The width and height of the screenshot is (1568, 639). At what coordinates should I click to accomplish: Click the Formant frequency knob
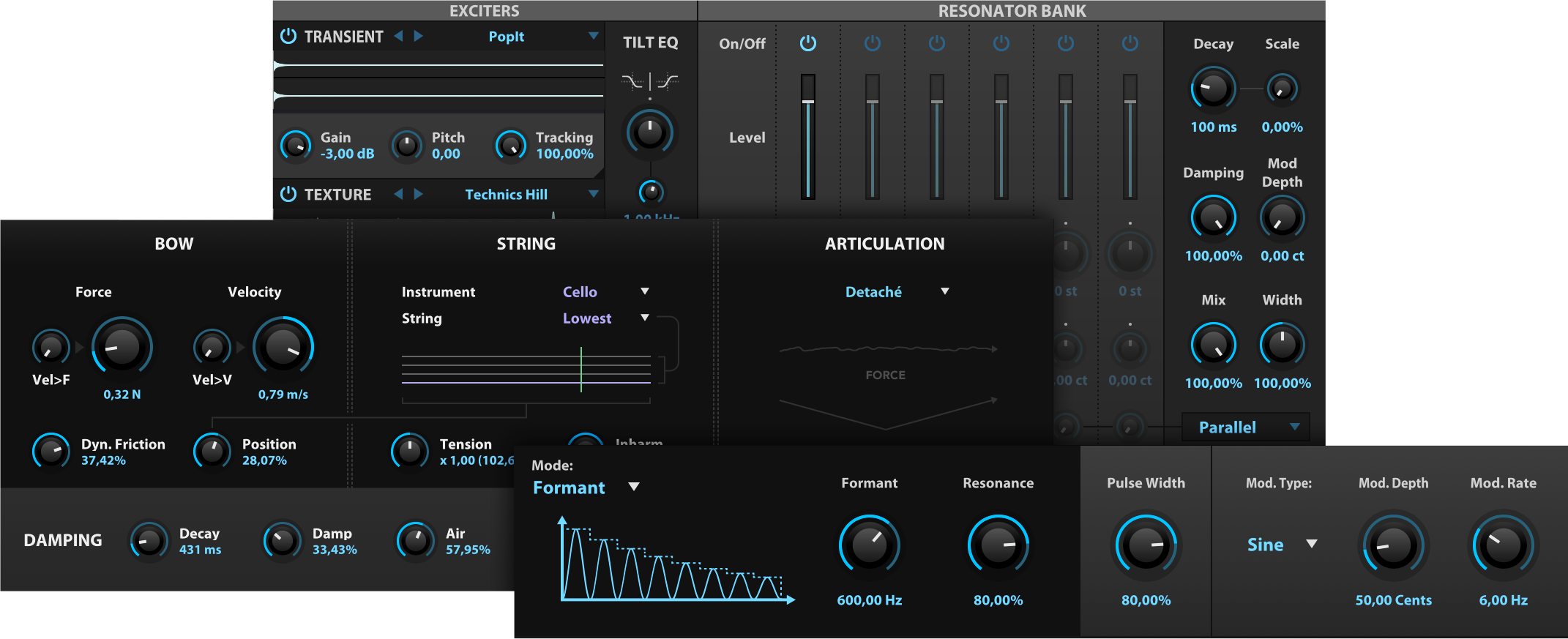(x=869, y=545)
